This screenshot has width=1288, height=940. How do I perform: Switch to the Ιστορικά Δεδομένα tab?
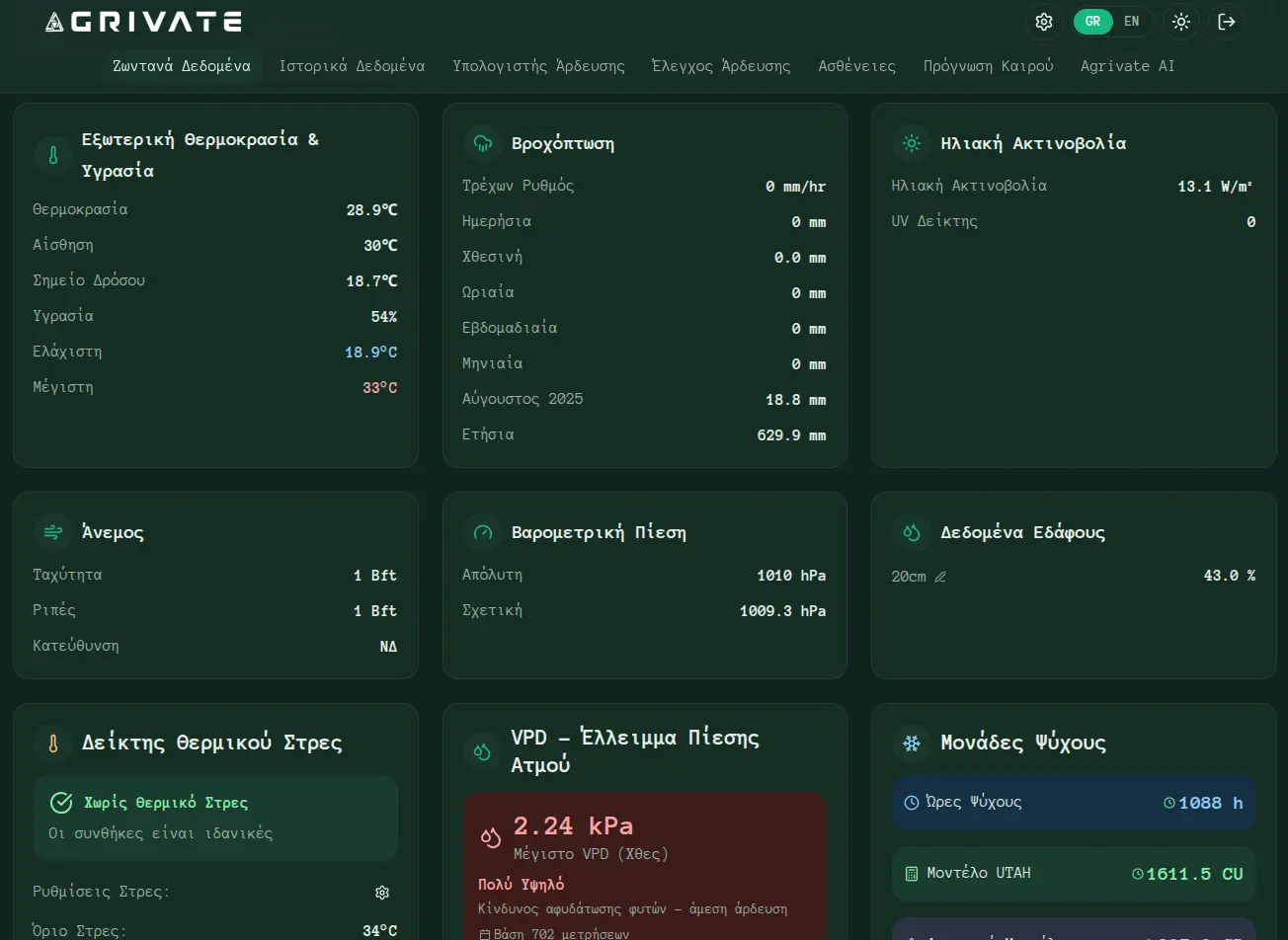coord(352,66)
